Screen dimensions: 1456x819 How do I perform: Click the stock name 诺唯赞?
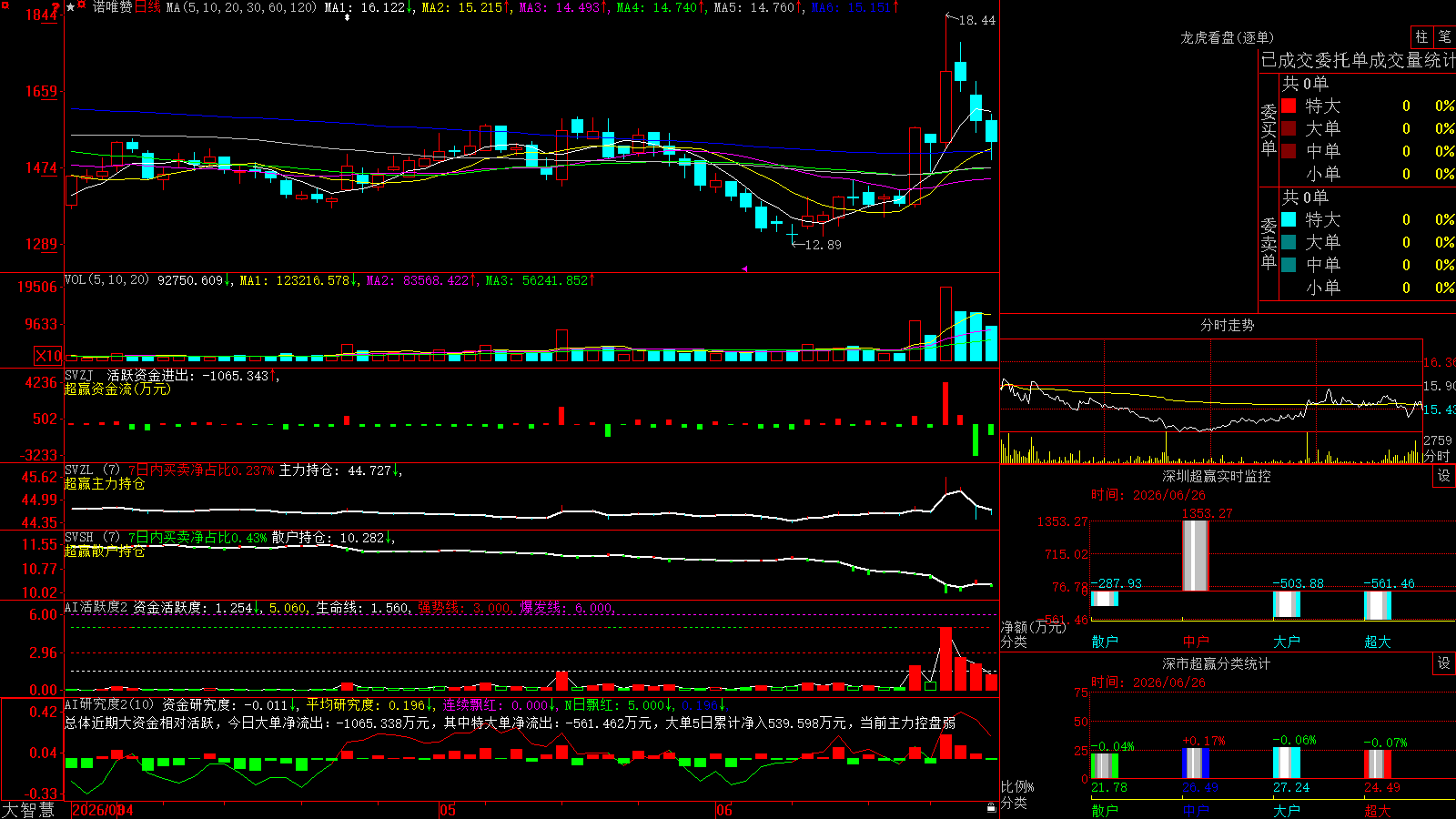[112, 7]
